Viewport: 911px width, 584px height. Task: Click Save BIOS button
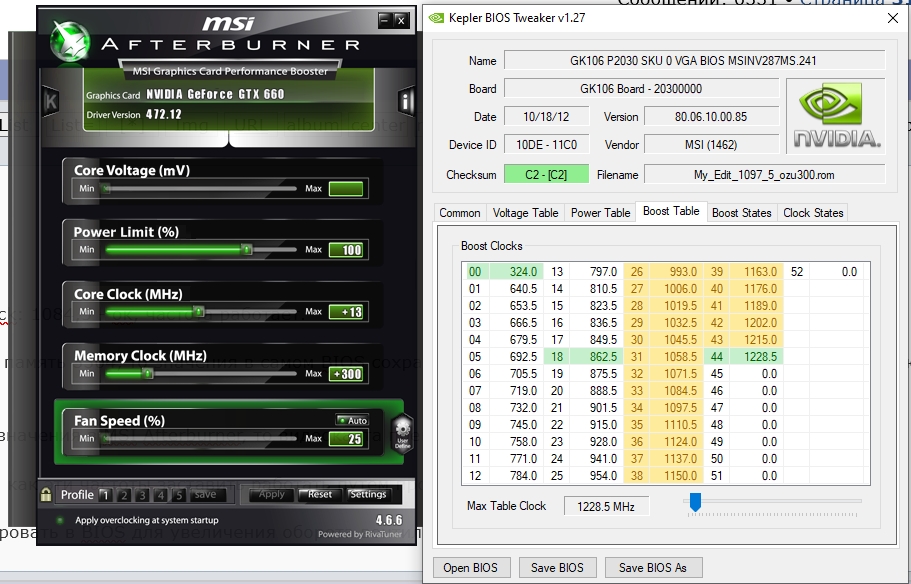coord(557,568)
